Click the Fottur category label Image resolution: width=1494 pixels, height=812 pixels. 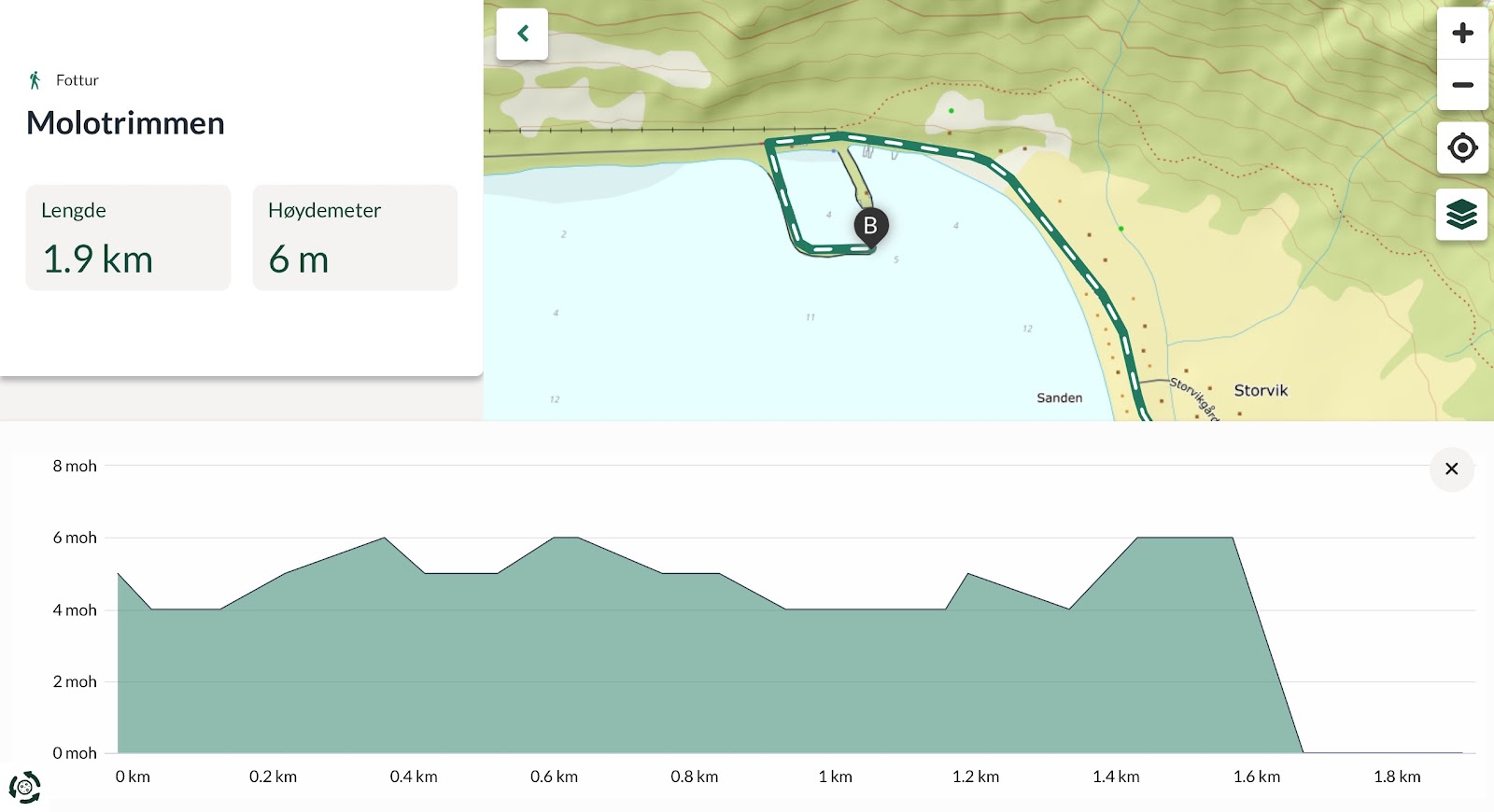[x=78, y=80]
